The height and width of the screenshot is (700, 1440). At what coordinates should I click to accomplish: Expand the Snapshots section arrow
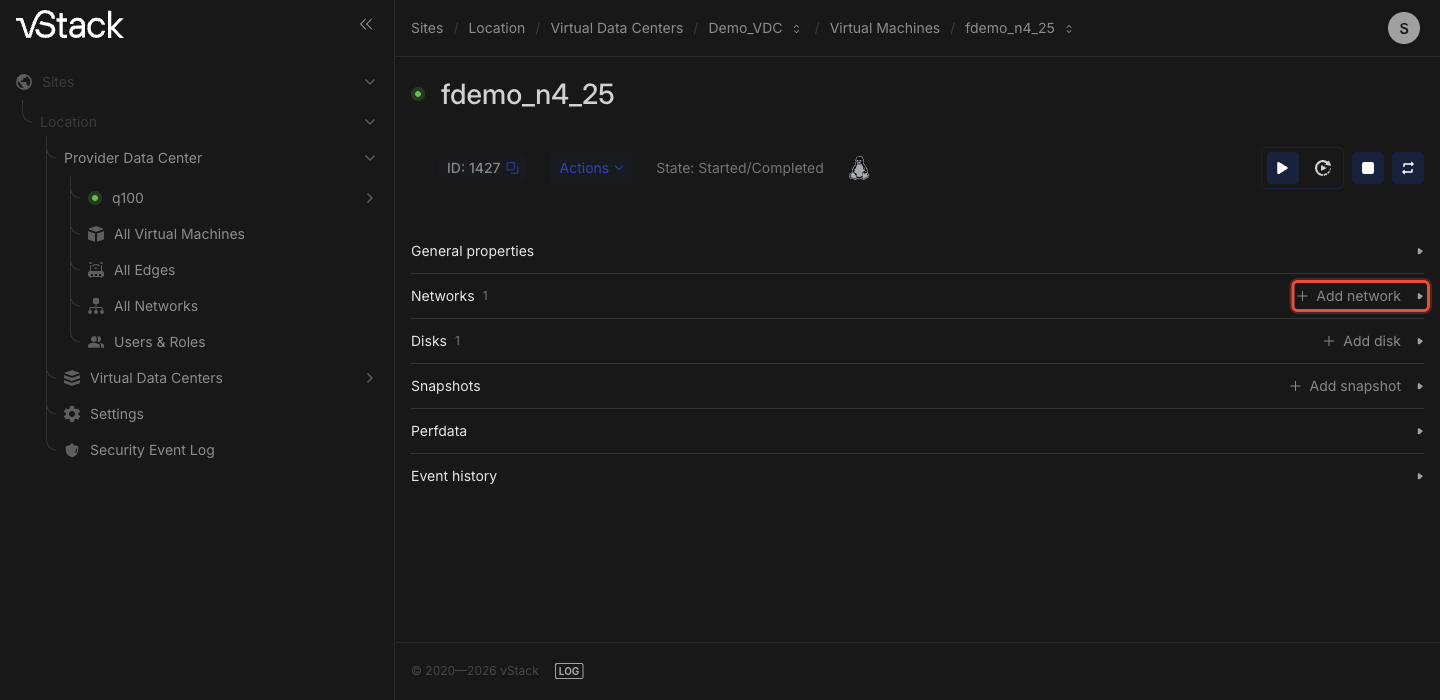pyautogui.click(x=1420, y=386)
